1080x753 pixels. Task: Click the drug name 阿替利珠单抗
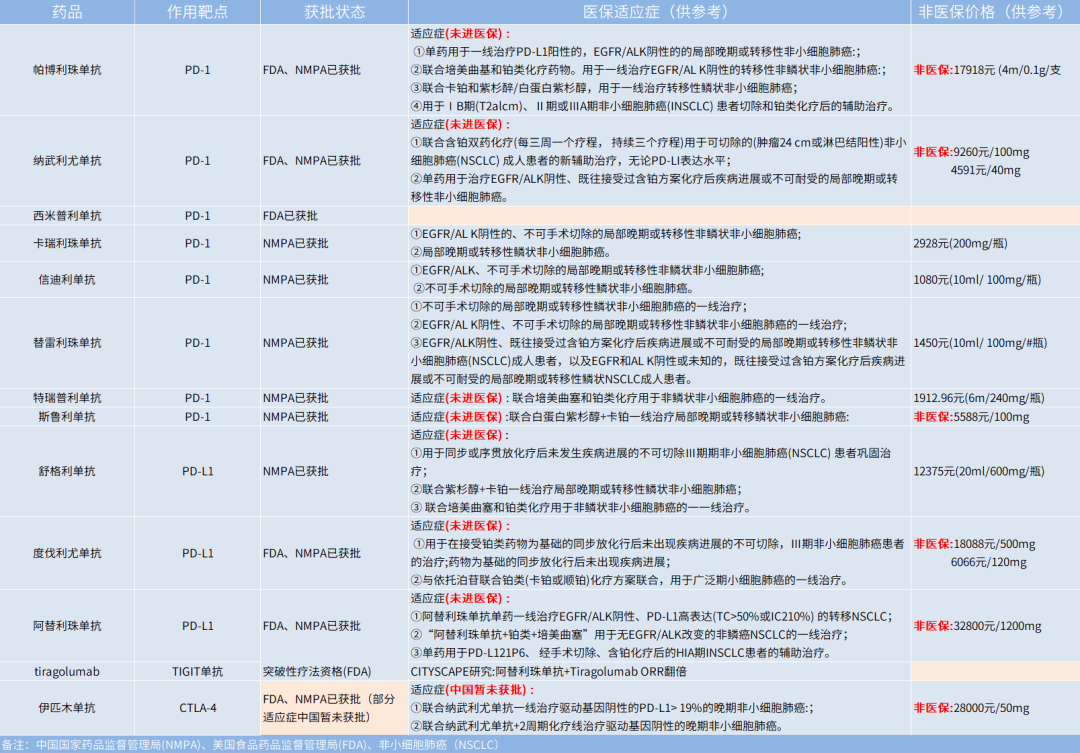(x=67, y=626)
